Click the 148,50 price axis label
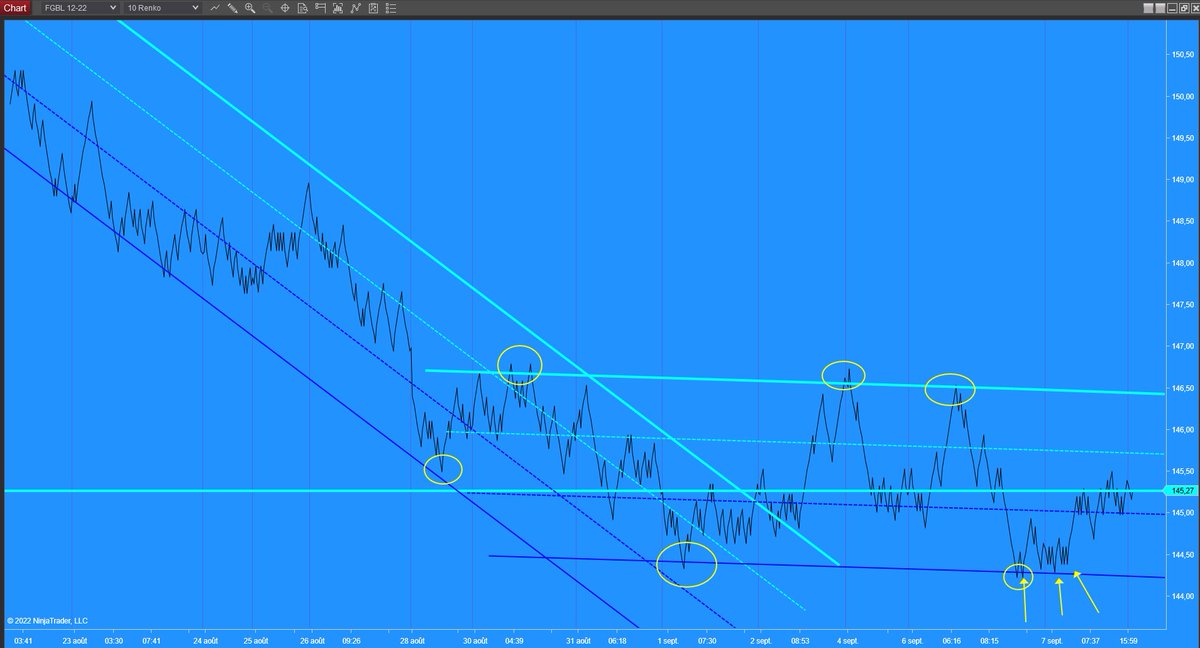 (1181, 222)
